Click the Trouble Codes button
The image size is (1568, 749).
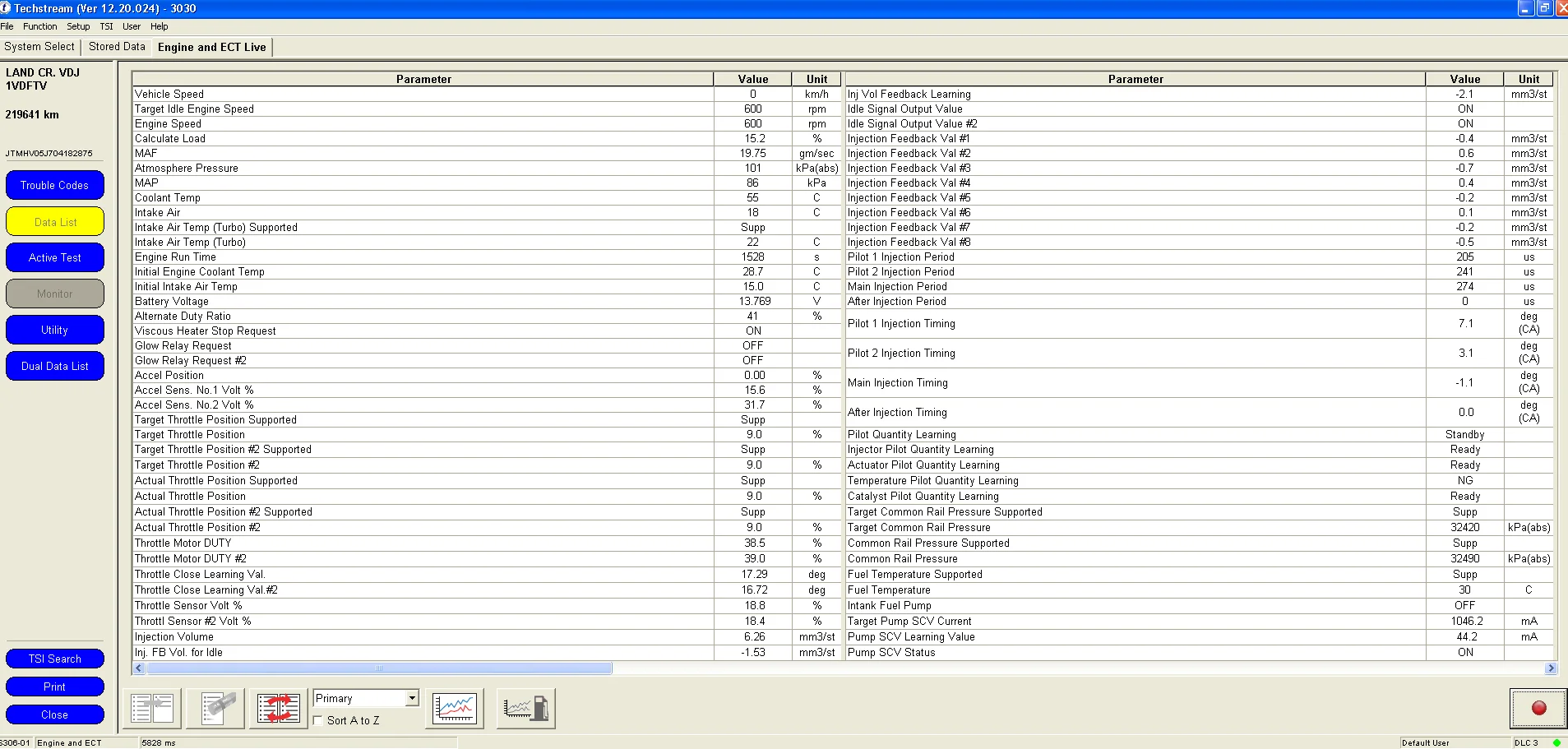pyautogui.click(x=55, y=185)
